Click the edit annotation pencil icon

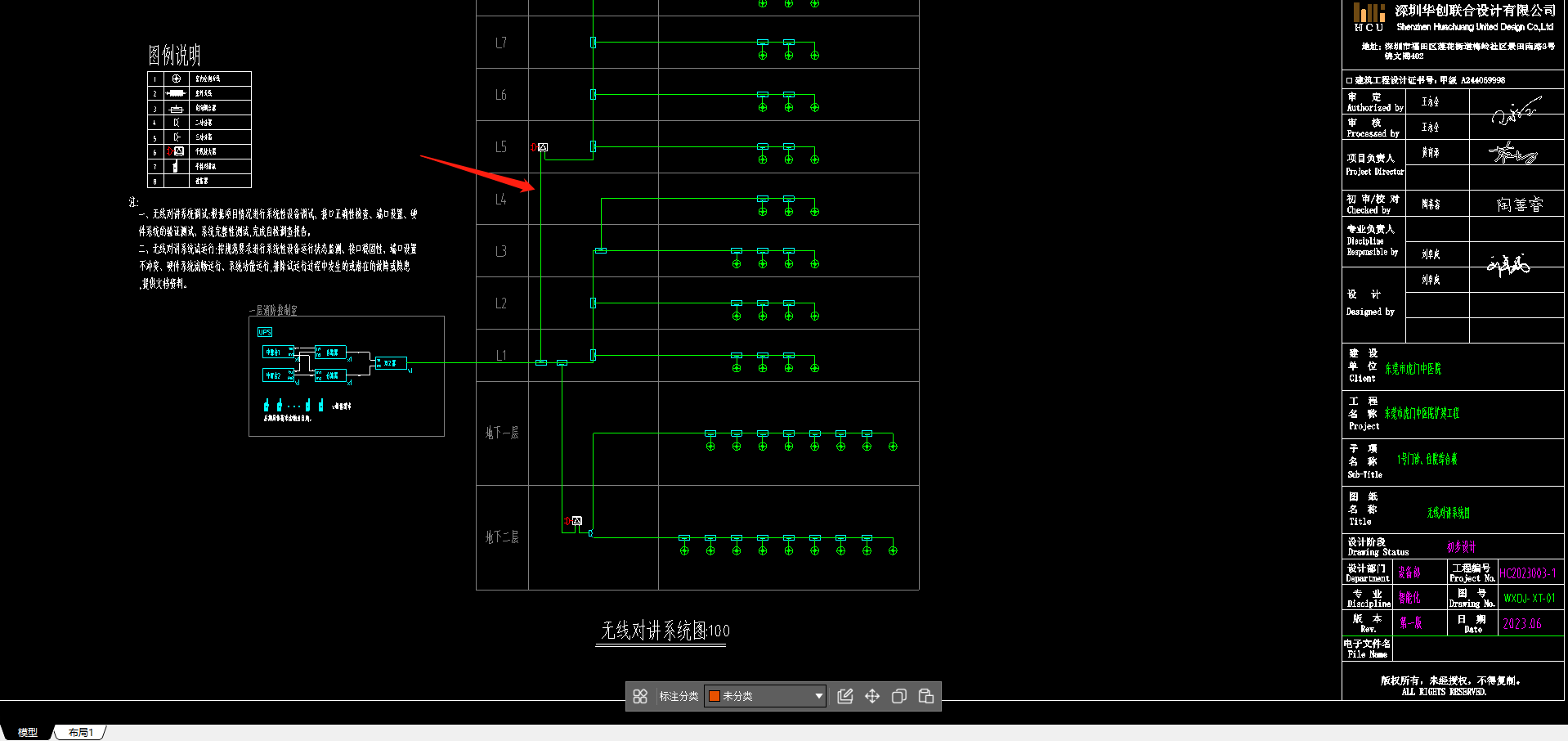pos(845,696)
